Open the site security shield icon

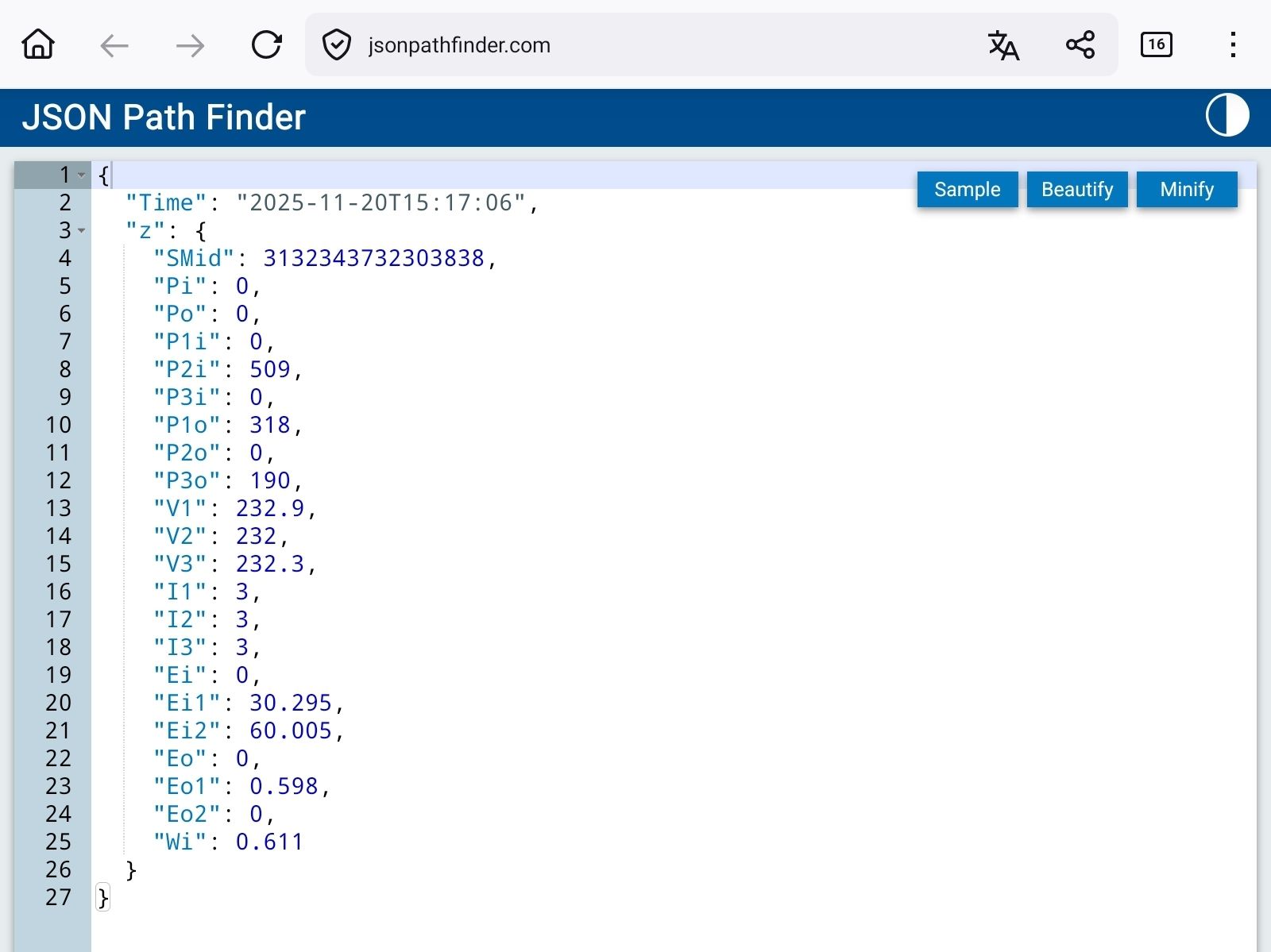[337, 45]
